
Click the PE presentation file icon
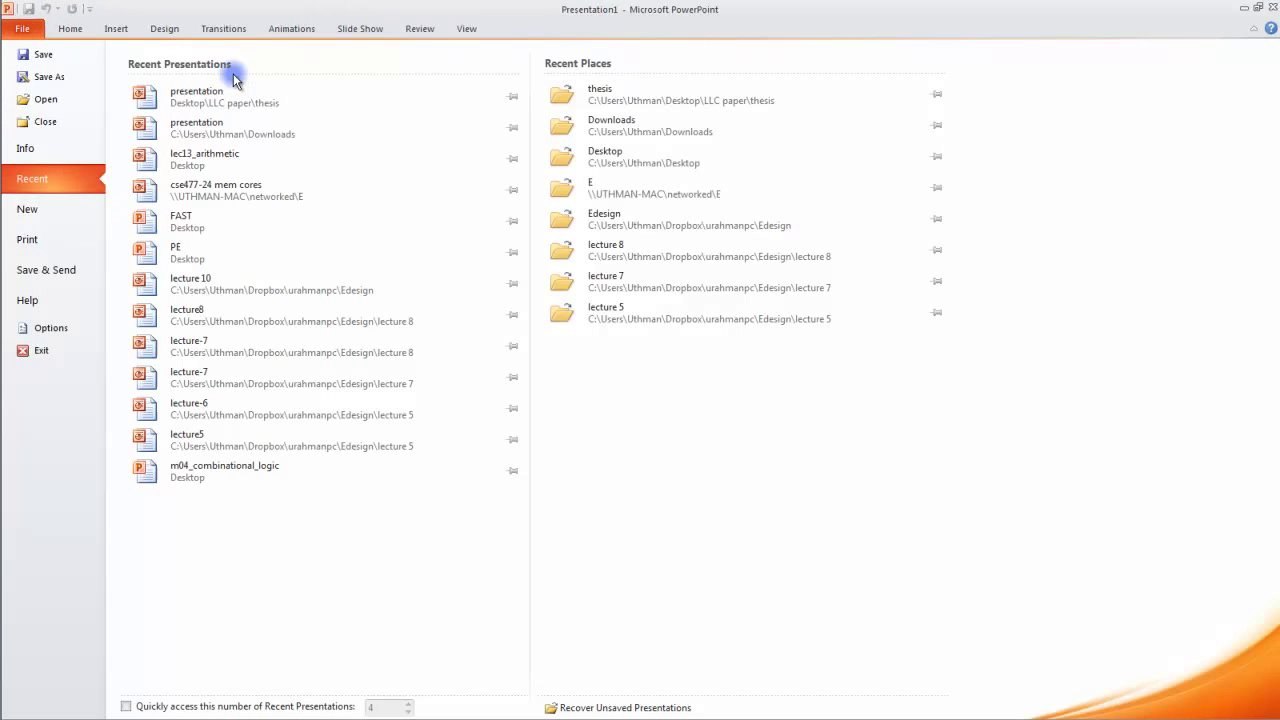pos(145,252)
